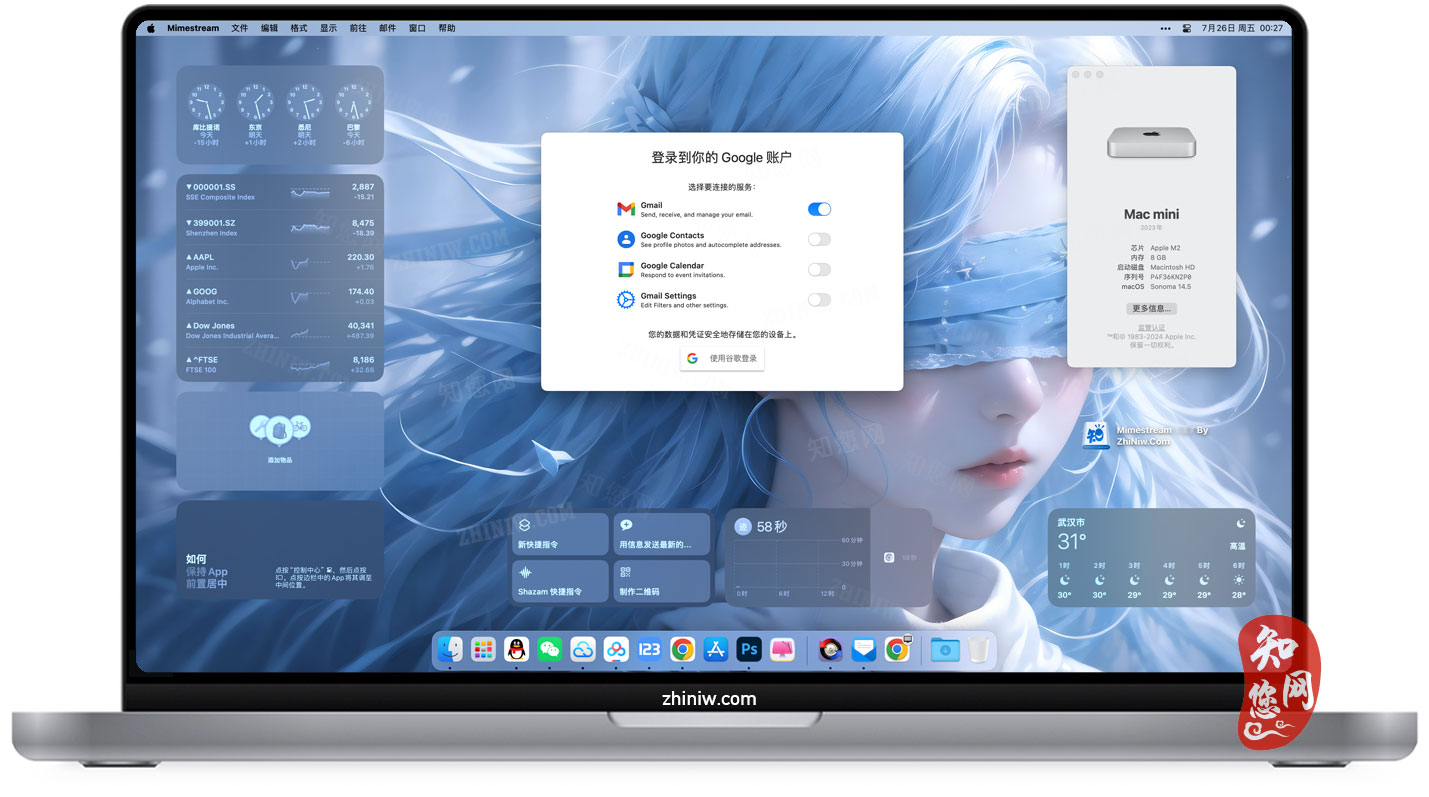Viewport: 1429px width, 797px height.
Task: Click the 使用谷歌登录 sign-in button
Action: pos(722,358)
